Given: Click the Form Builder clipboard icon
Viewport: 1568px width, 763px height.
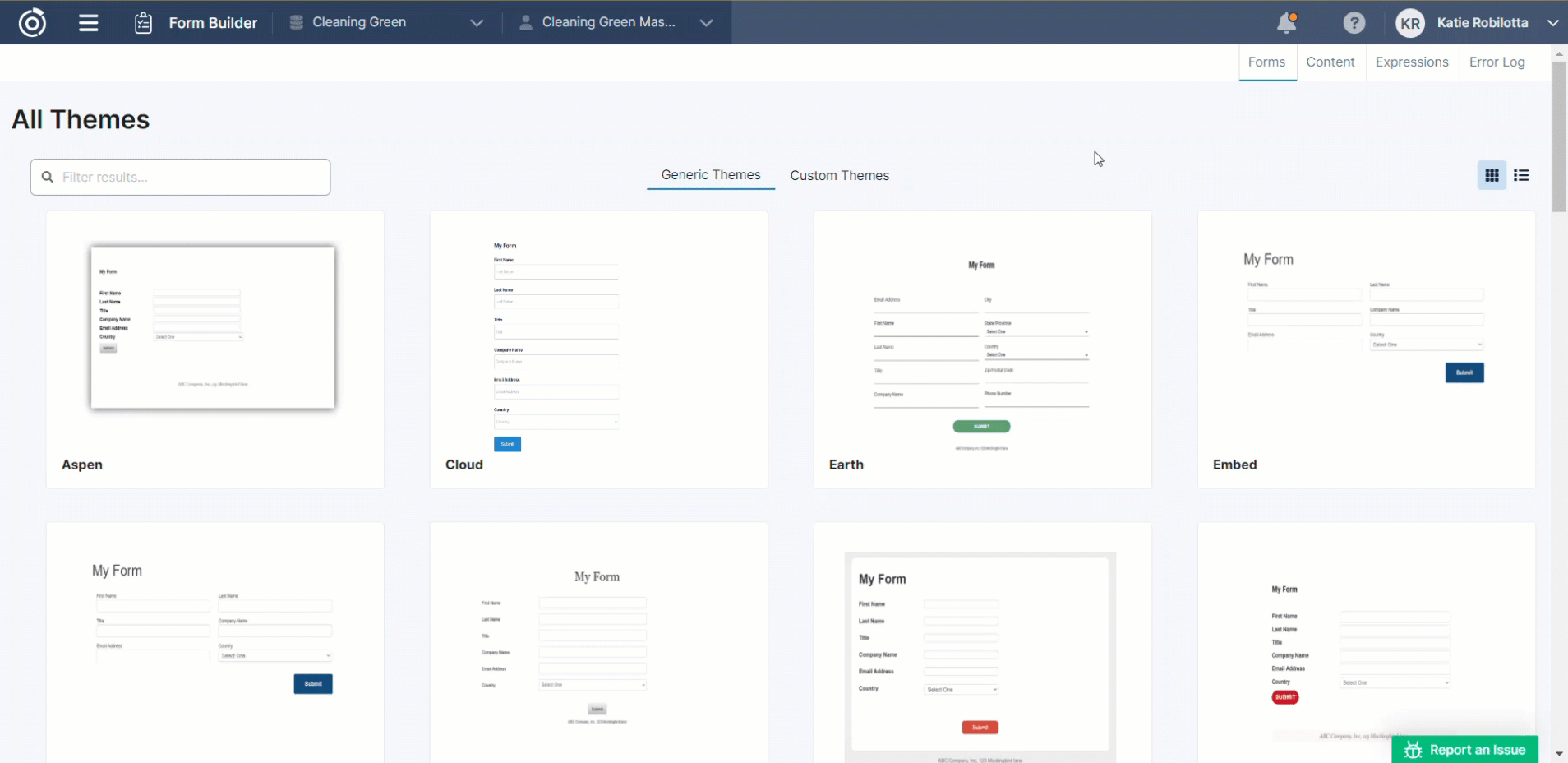Looking at the screenshot, I should tap(143, 23).
